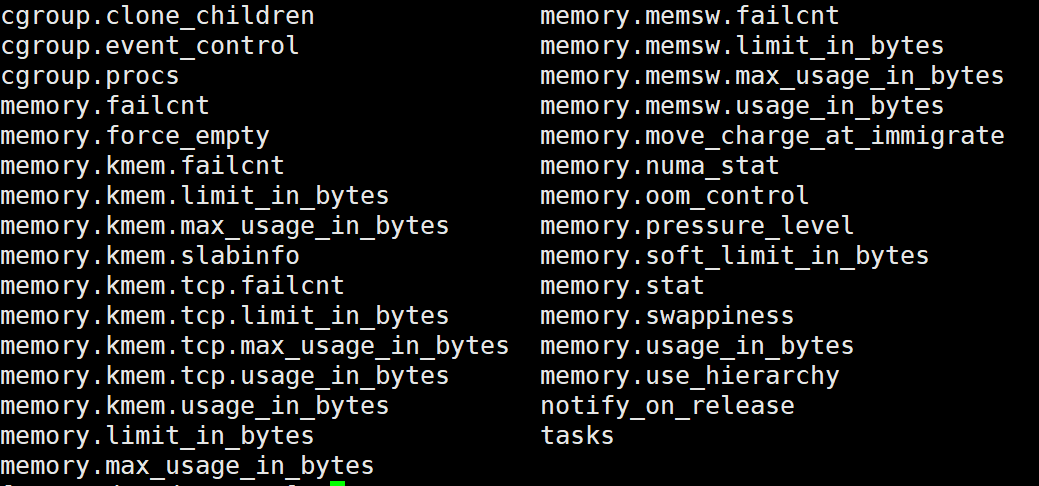Screen dimensions: 1039x486
Task: Select memory.kmem.usage_in_bytes file name
Action: [195, 406]
